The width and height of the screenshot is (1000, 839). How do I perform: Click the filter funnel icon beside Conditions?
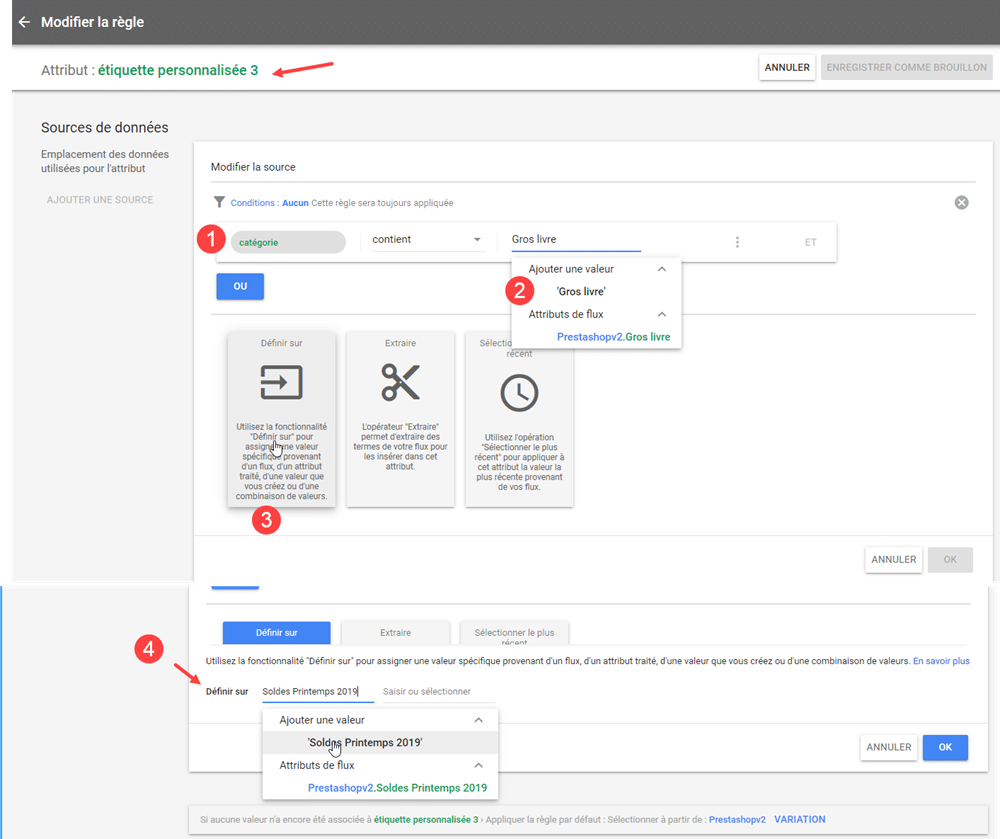pos(219,202)
